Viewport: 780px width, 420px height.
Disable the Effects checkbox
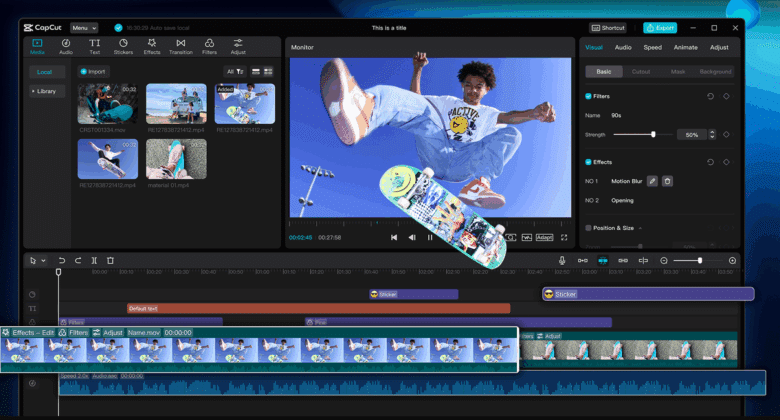pos(587,161)
